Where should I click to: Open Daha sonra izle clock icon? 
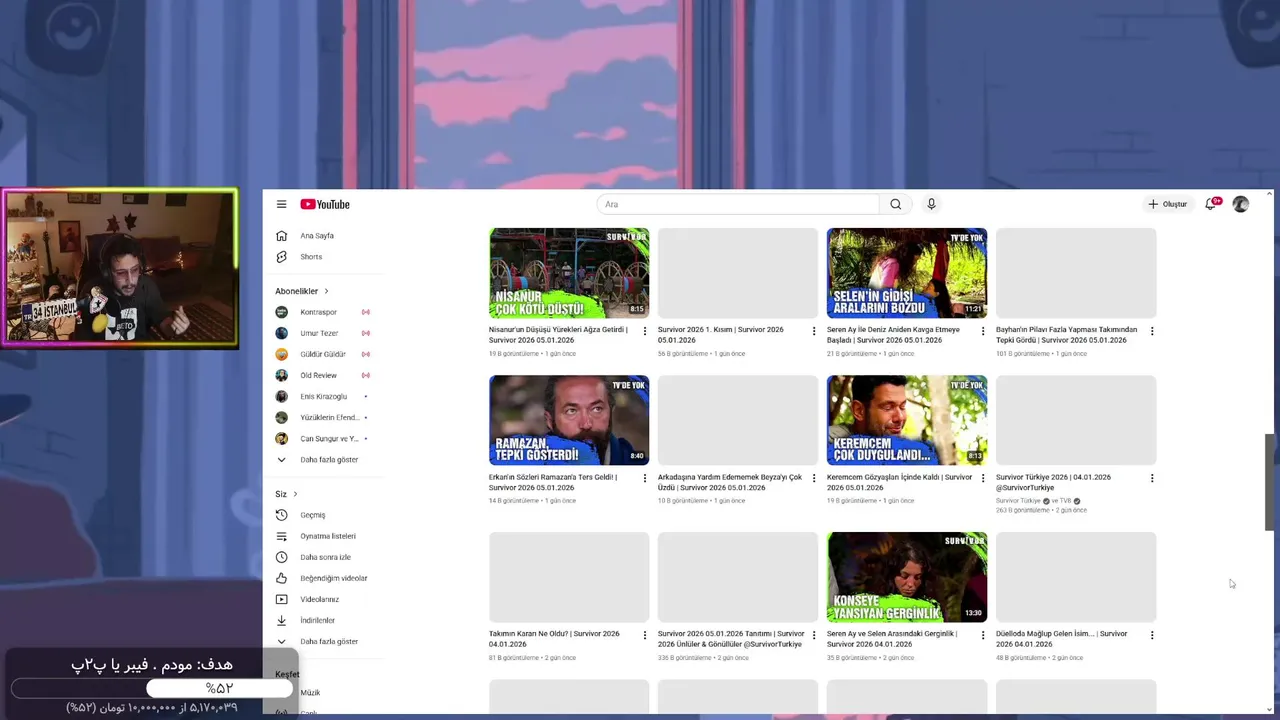(281, 557)
